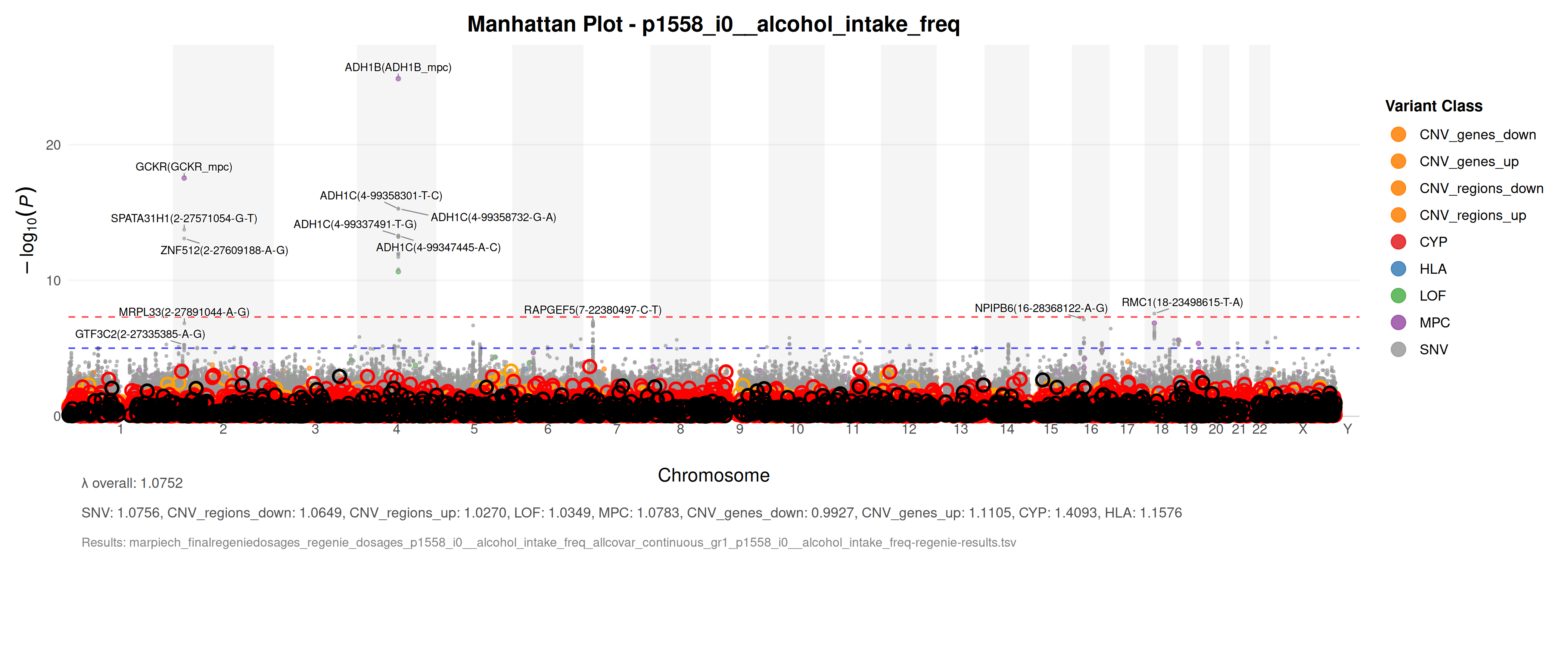The image size is (1568, 672).
Task: Click the MPC purple legend swatch
Action: pos(1398,323)
